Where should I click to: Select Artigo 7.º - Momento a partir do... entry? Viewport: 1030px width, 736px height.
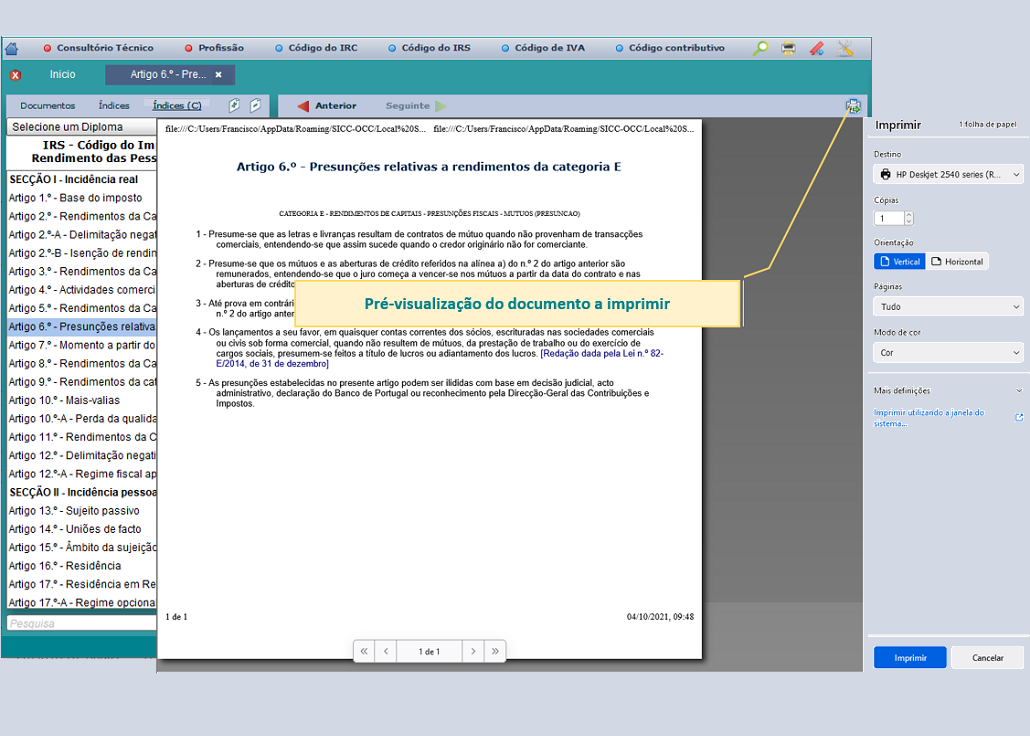click(82, 345)
